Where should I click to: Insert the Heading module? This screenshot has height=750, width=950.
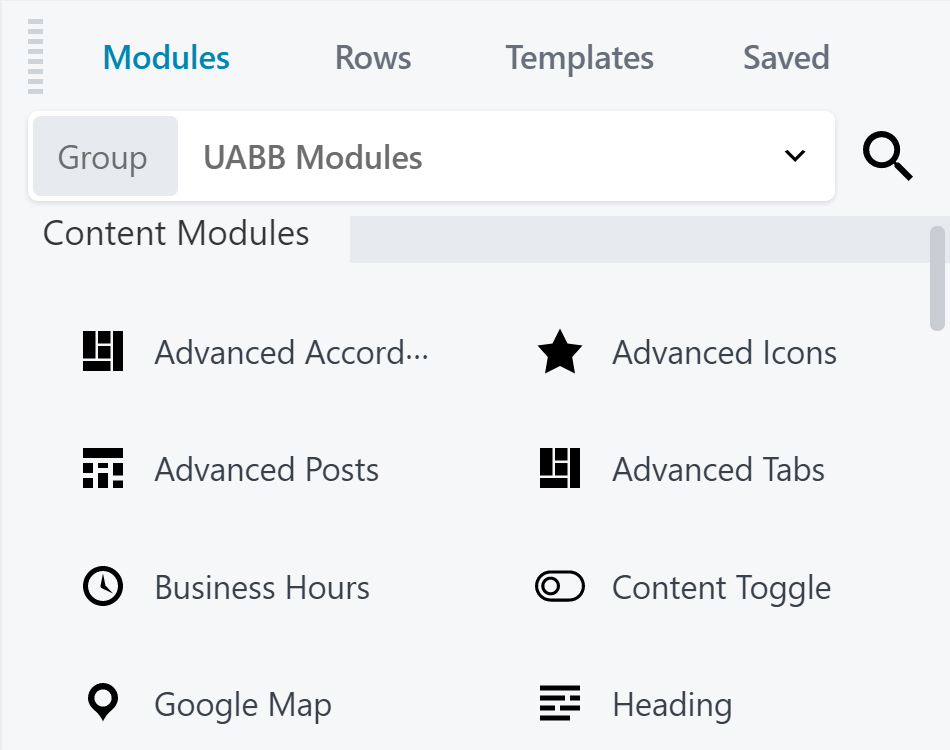click(x=671, y=703)
